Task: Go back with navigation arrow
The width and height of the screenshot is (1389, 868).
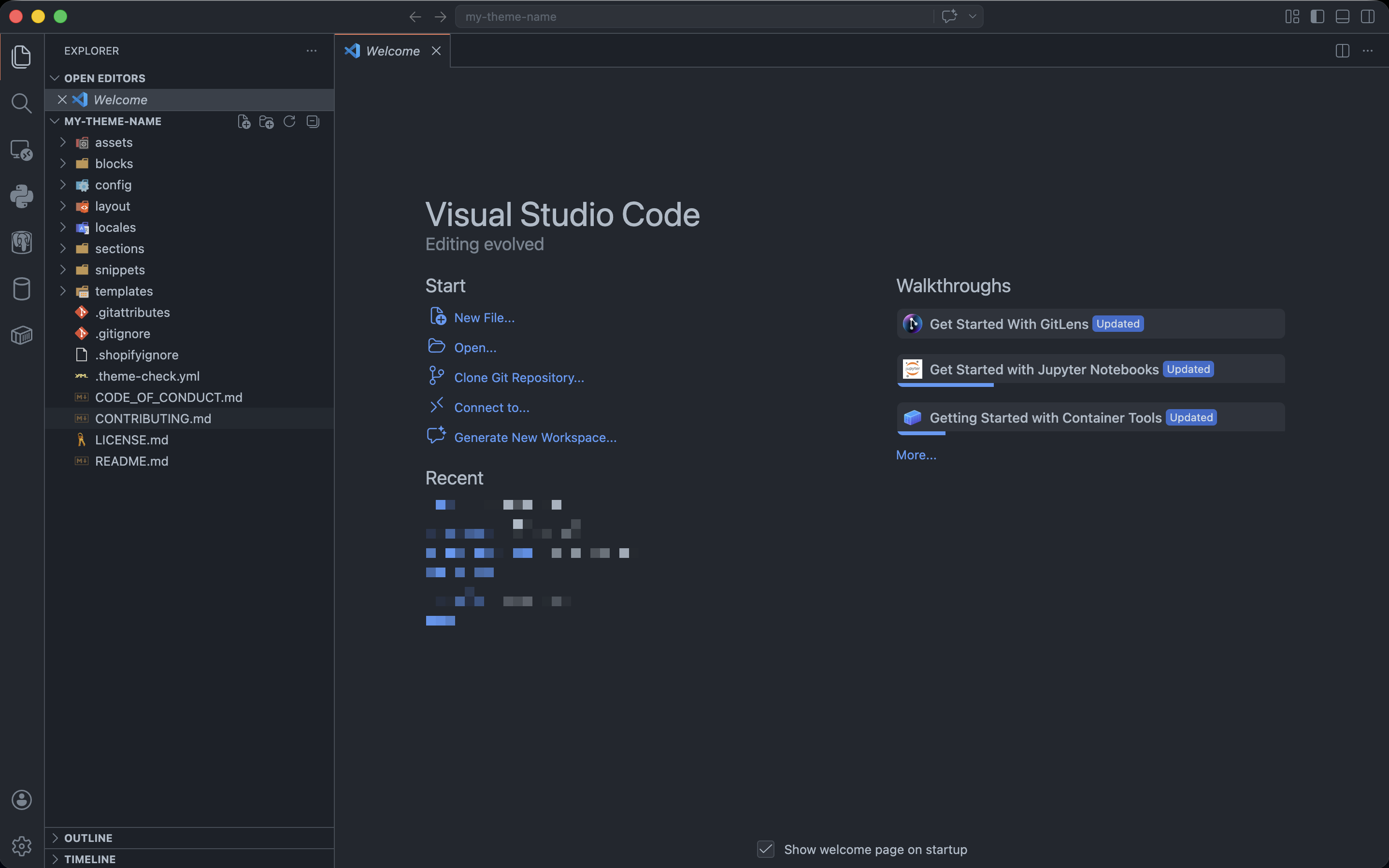Action: click(x=415, y=16)
